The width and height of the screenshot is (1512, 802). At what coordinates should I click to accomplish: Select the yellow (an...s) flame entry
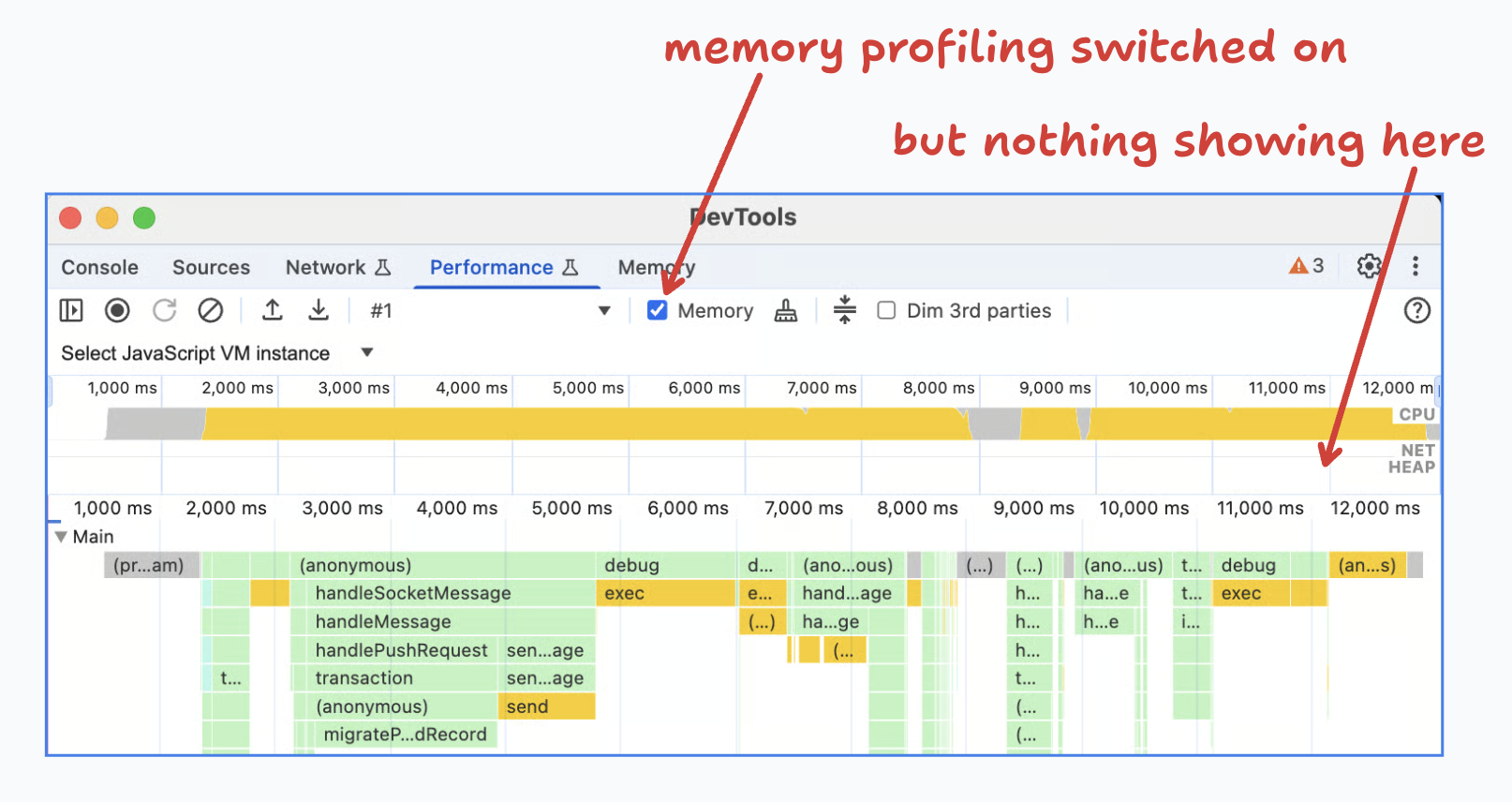(x=1368, y=565)
